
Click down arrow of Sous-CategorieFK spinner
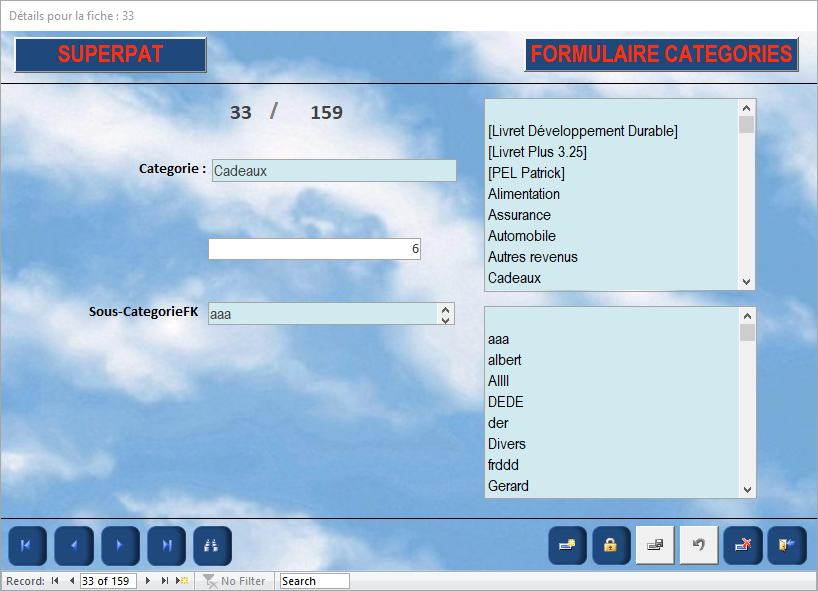click(x=446, y=319)
